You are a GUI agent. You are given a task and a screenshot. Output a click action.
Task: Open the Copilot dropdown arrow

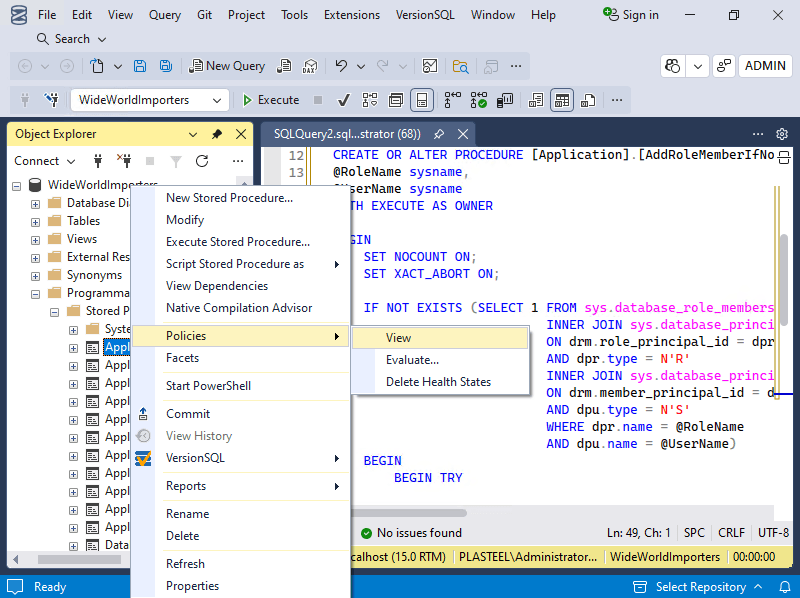pyautogui.click(x=697, y=66)
